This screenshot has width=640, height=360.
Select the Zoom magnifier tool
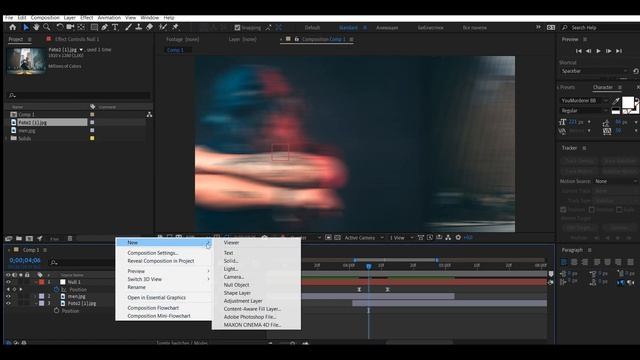[x=47, y=27]
